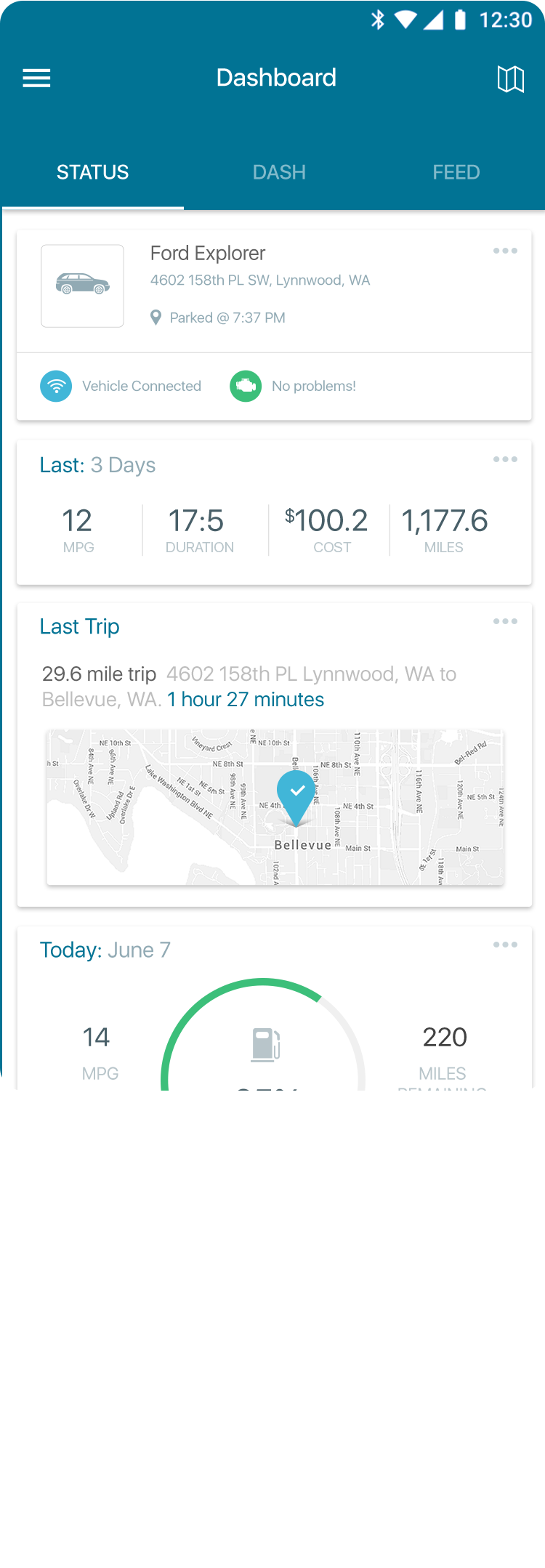Screen dimensions: 545x1568
Task: Open Last 3 Days card options
Action: pyautogui.click(x=505, y=459)
